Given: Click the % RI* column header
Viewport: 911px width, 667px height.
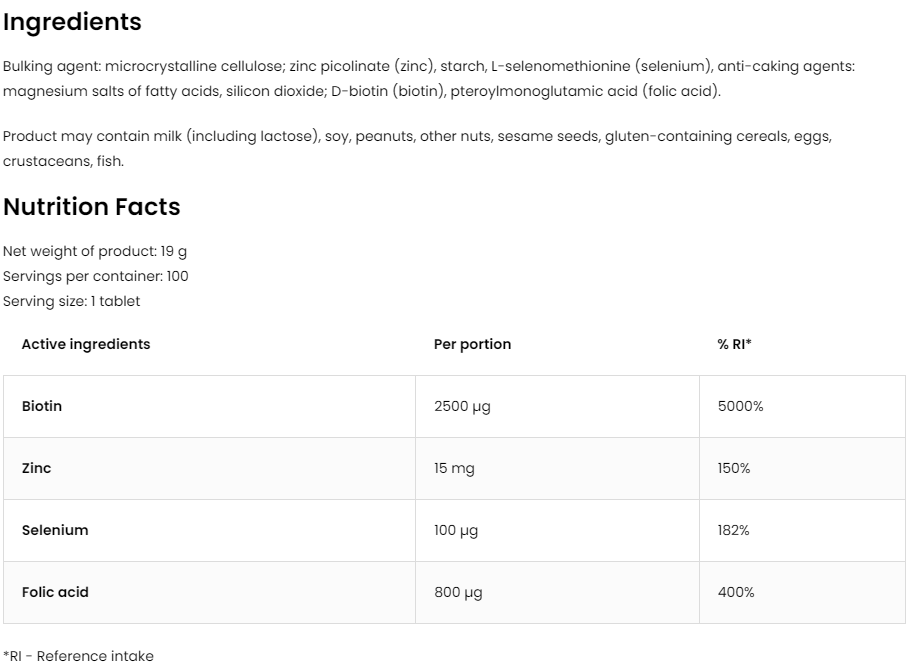Looking at the screenshot, I should pos(734,344).
